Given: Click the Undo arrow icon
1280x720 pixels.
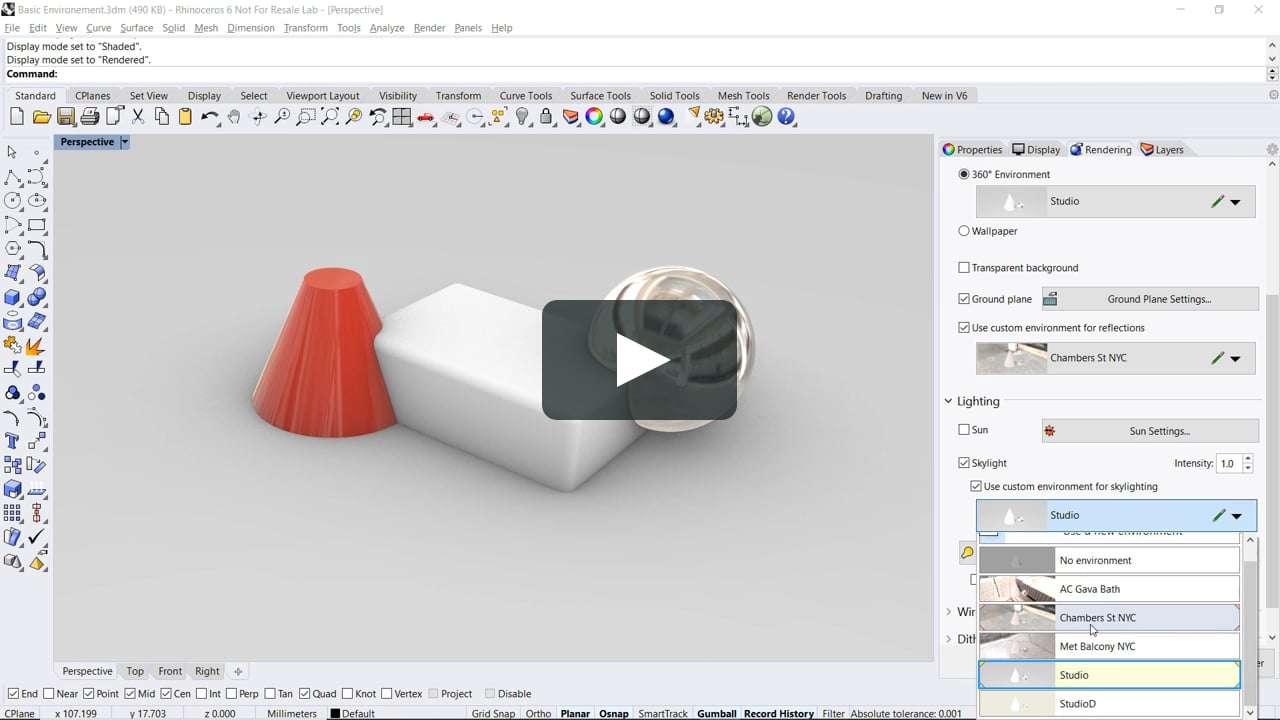Looking at the screenshot, I should tap(209, 117).
